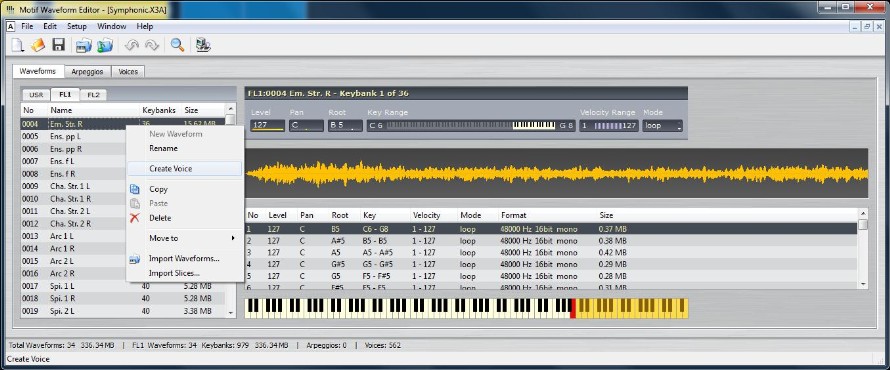Select waveform 0019 Spi. 2 L
The image size is (890, 370).
point(122,311)
